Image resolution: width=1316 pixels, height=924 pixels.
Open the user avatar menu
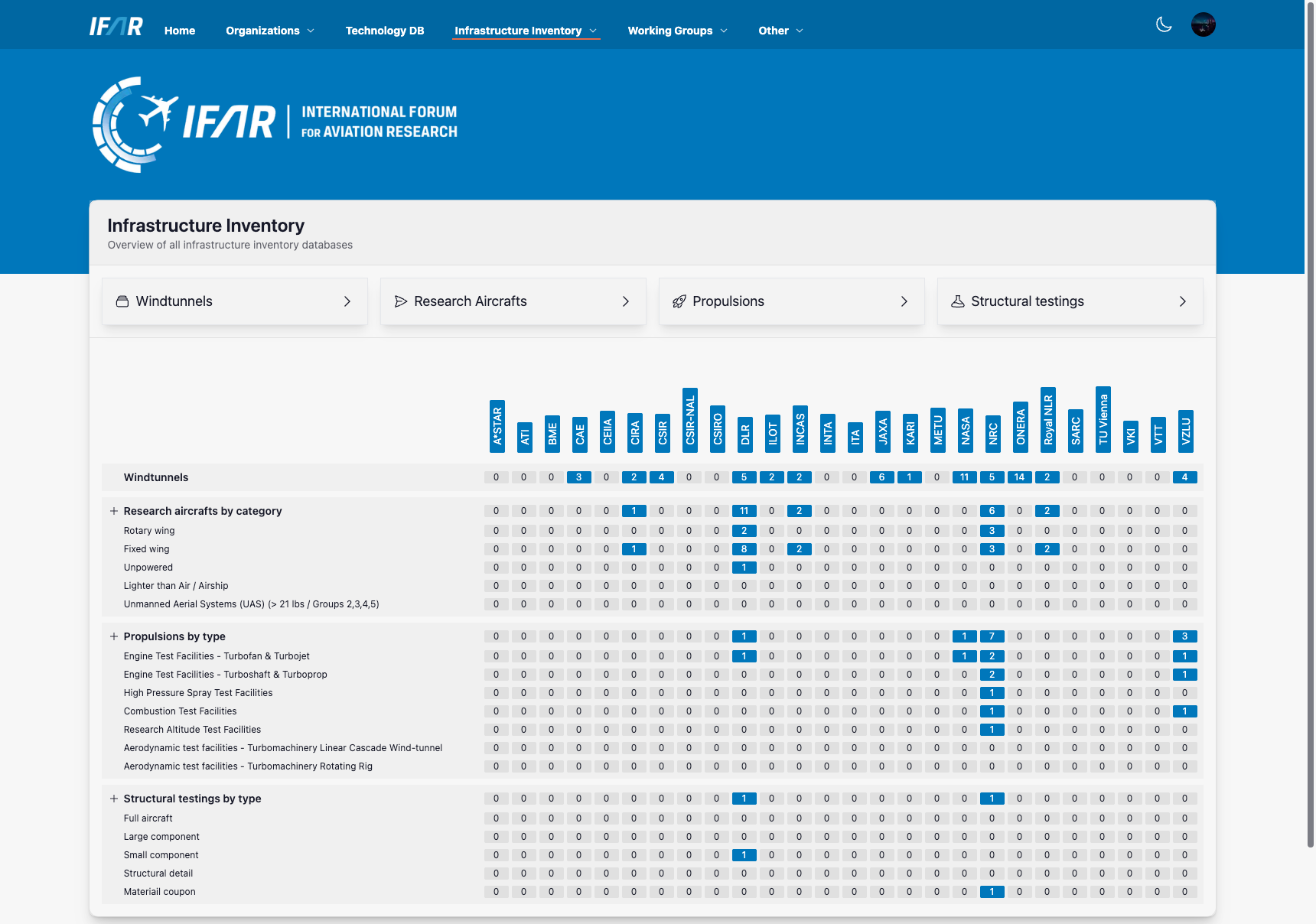(1204, 24)
